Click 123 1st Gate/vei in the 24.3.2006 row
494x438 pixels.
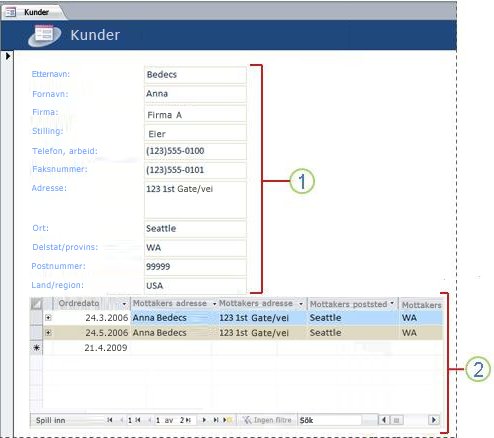click(254, 318)
